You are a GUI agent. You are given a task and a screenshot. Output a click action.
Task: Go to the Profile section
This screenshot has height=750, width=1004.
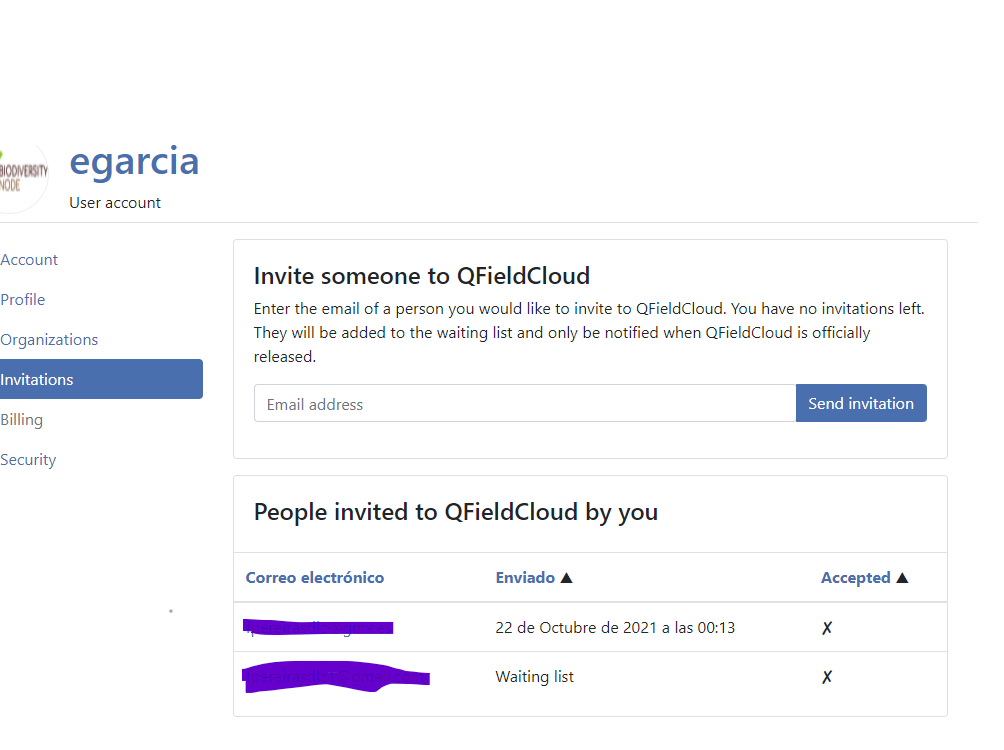[x=22, y=300]
